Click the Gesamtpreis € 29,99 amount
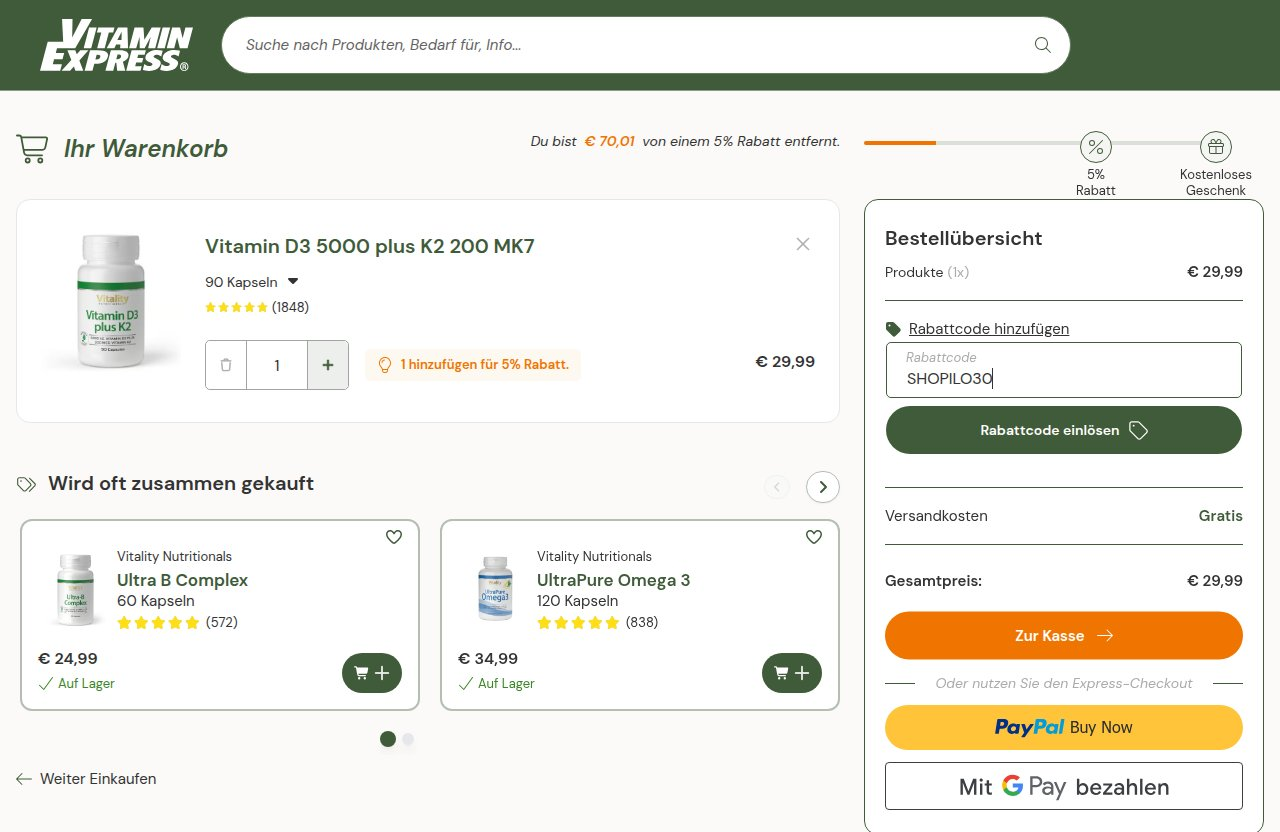Screen dimensions: 1280x832 1215,580
